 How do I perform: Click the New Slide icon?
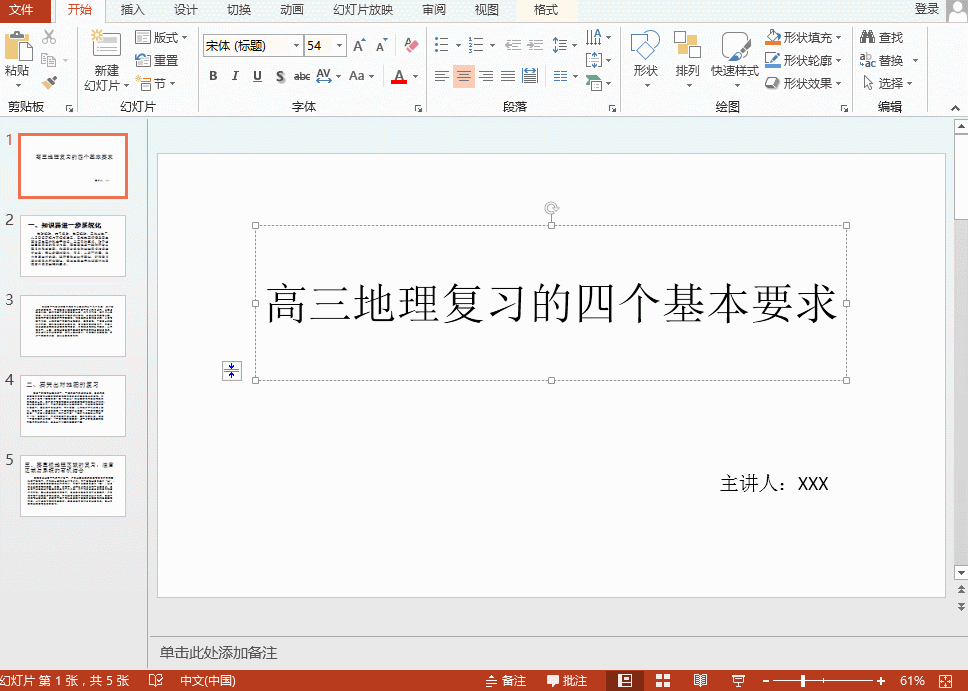point(106,44)
